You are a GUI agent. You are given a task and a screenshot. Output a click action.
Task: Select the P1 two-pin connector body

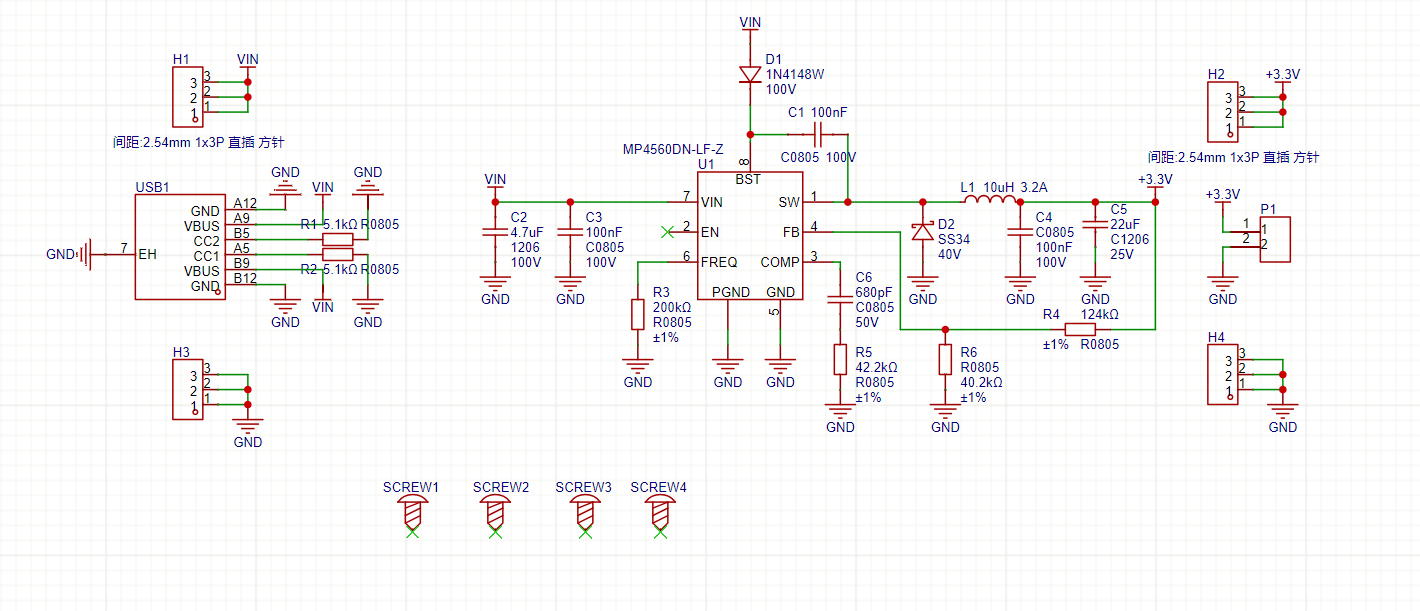coord(1274,239)
